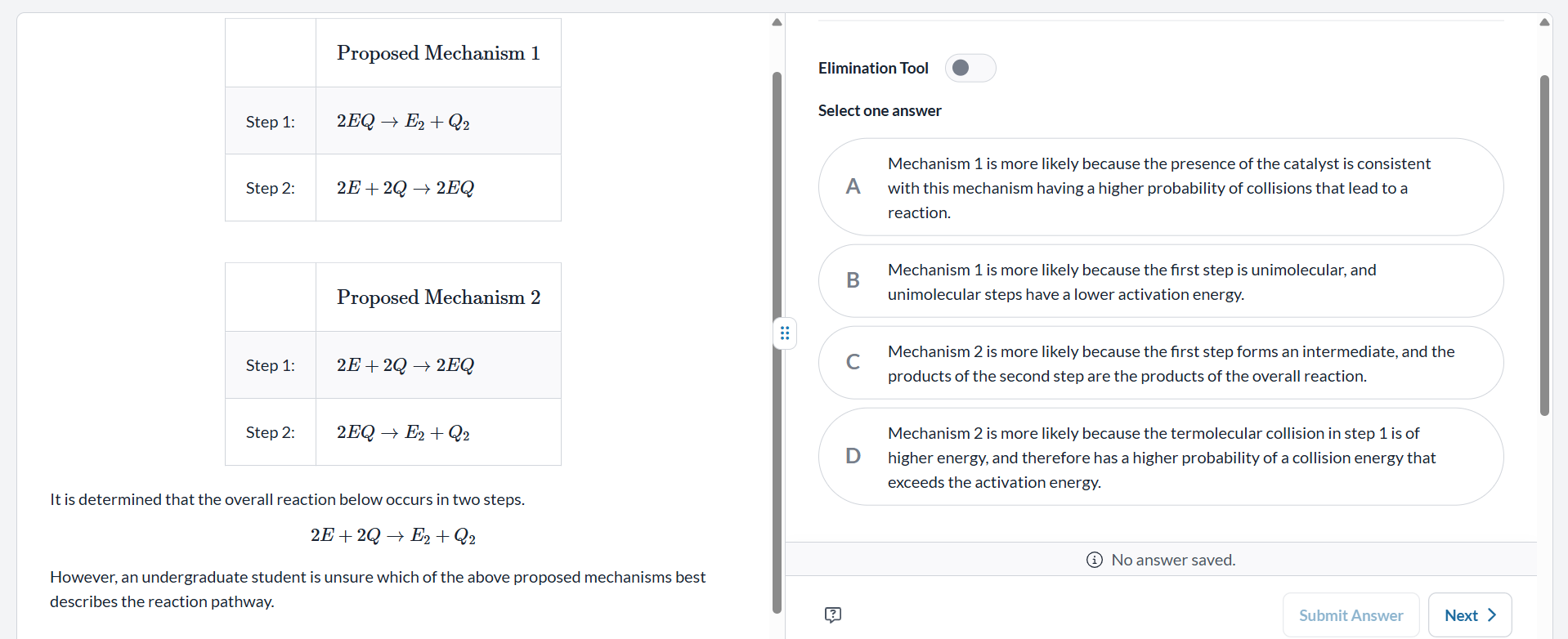
Task: Click the Submit Answer button
Action: pyautogui.click(x=1351, y=615)
